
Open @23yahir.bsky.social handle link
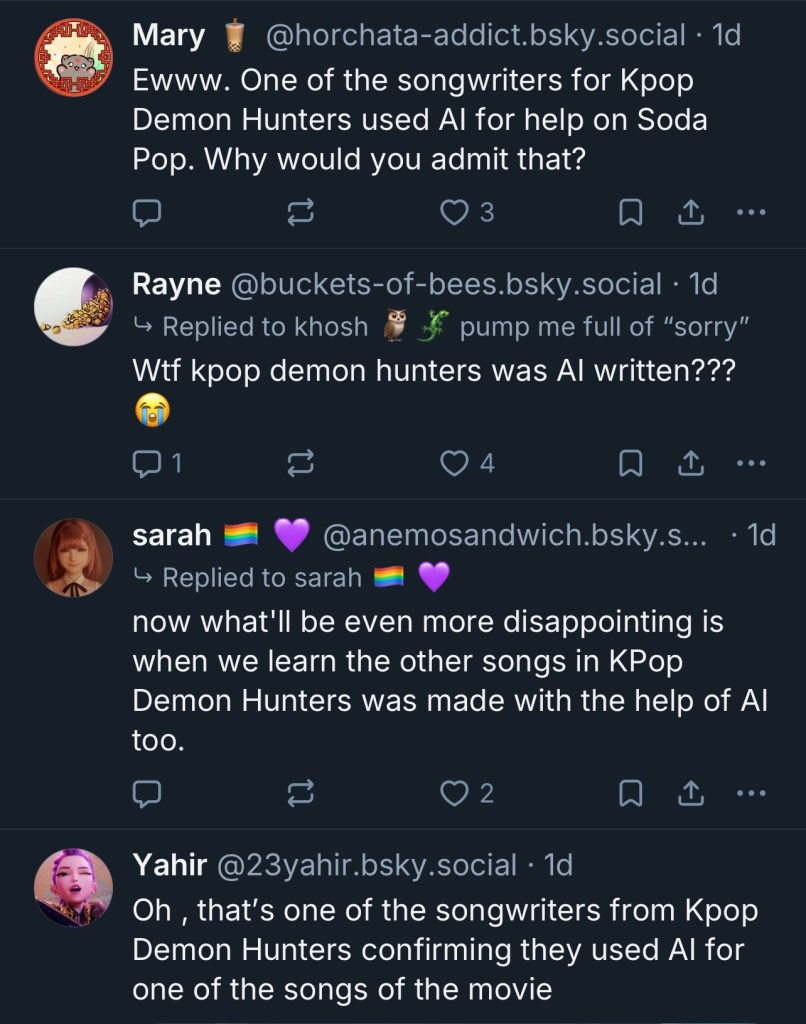(367, 865)
